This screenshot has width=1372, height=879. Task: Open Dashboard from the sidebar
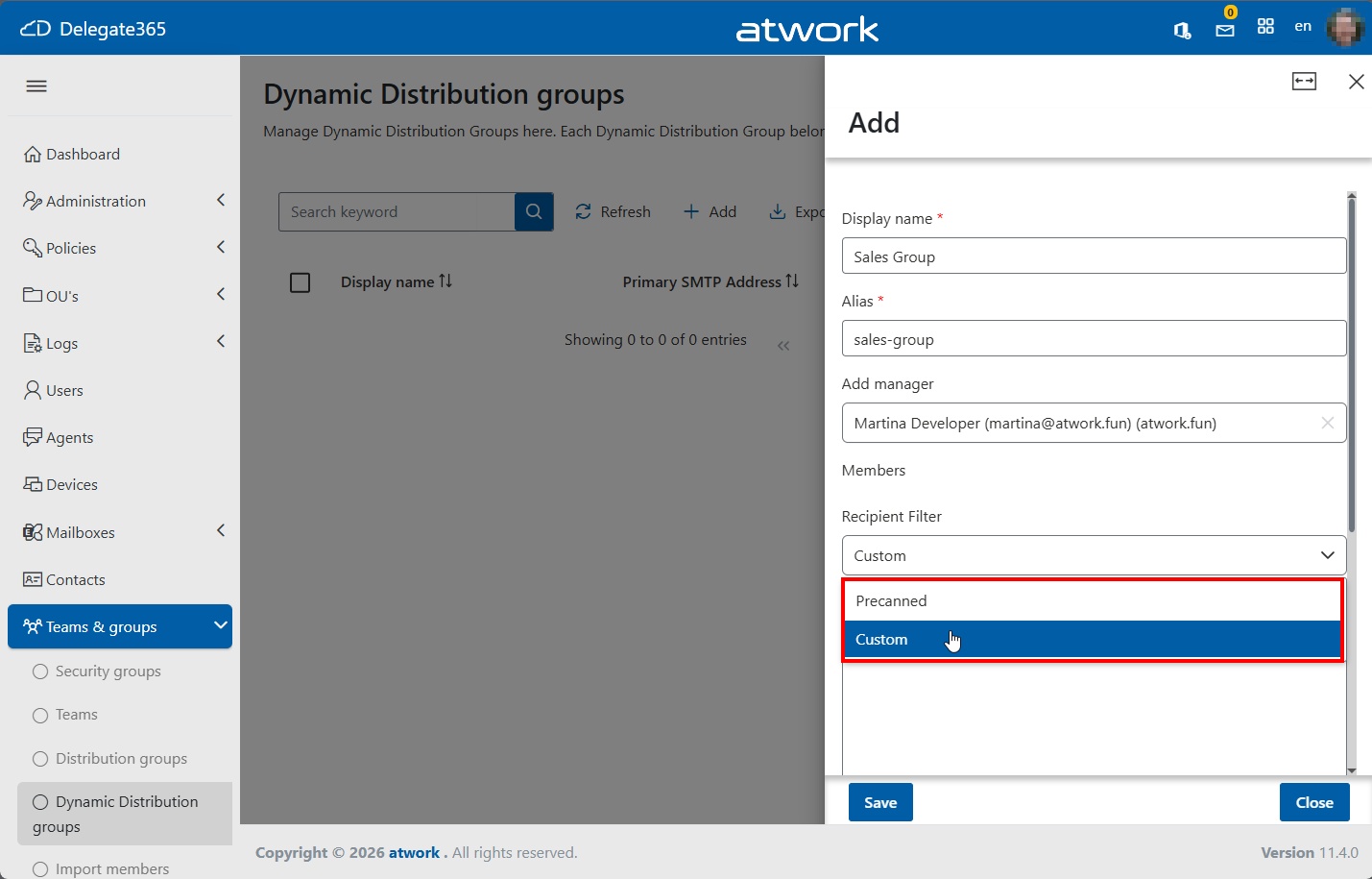[x=72, y=154]
